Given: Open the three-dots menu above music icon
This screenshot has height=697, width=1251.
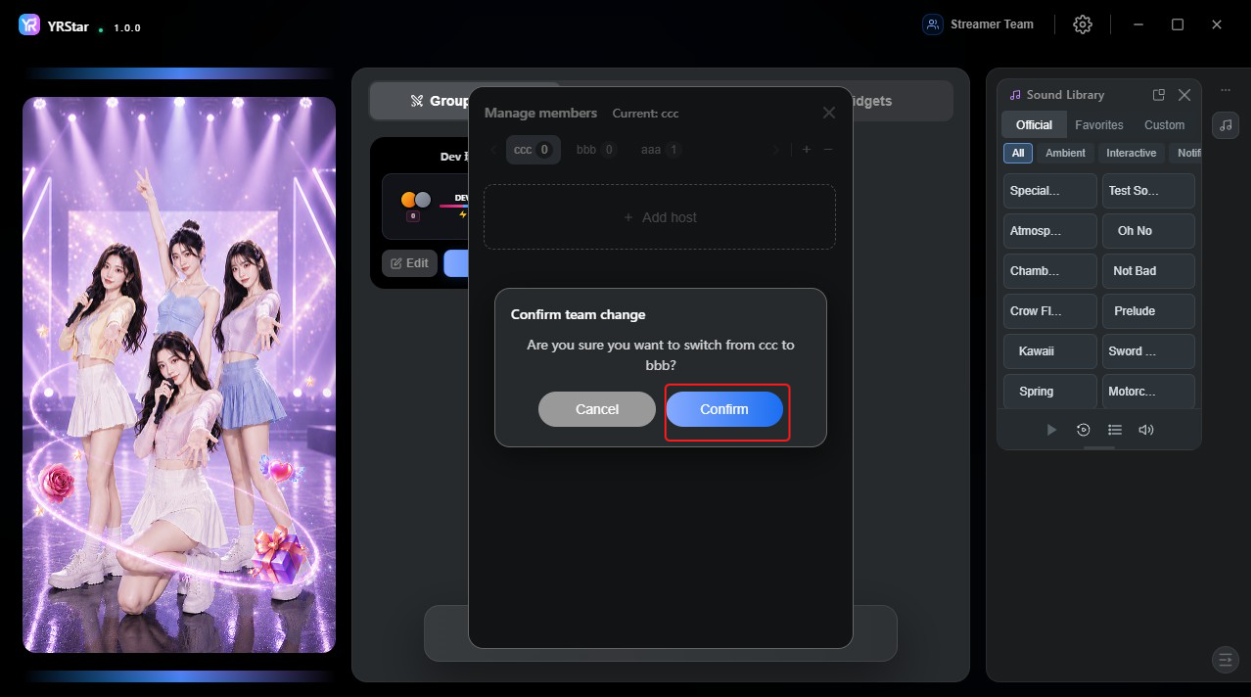Looking at the screenshot, I should [x=1226, y=91].
